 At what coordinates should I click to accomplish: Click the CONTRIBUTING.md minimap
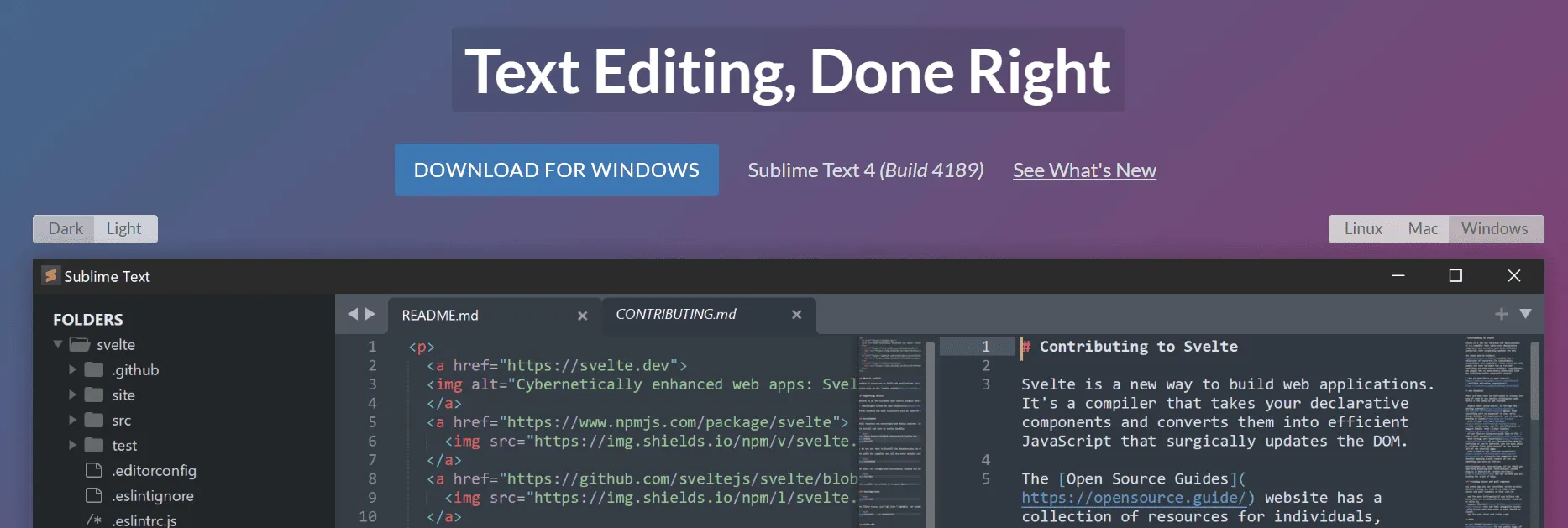click(x=1494, y=432)
